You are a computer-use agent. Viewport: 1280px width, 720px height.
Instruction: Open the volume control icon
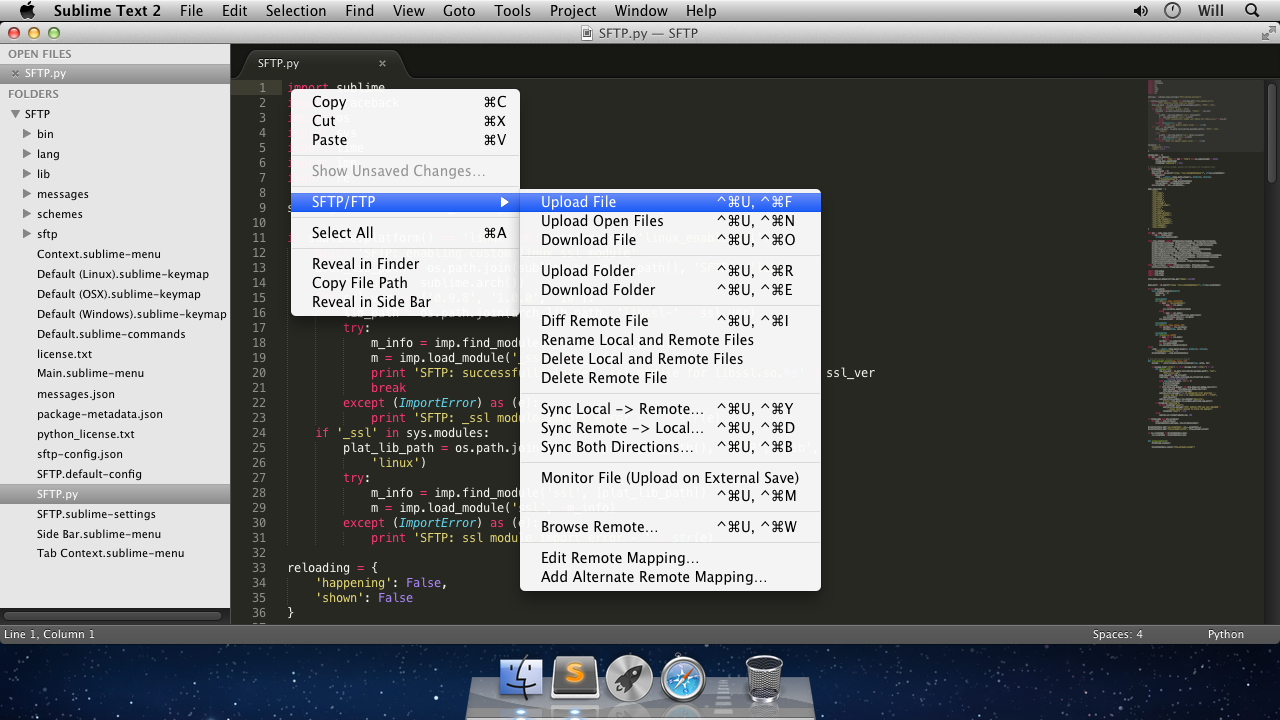[1141, 11]
